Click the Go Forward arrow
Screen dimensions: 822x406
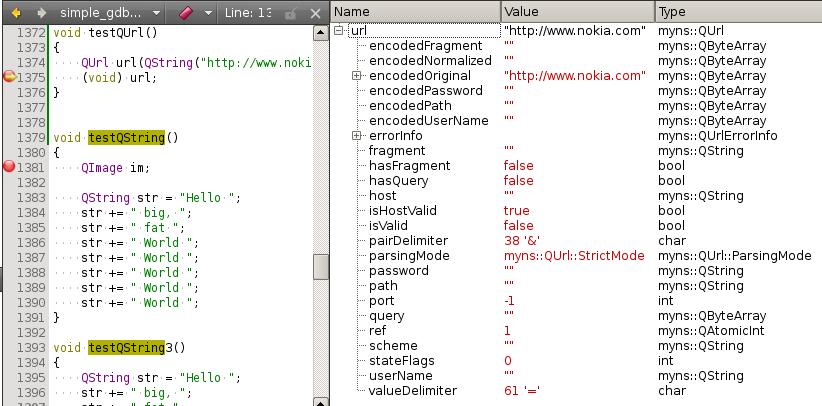(x=39, y=12)
